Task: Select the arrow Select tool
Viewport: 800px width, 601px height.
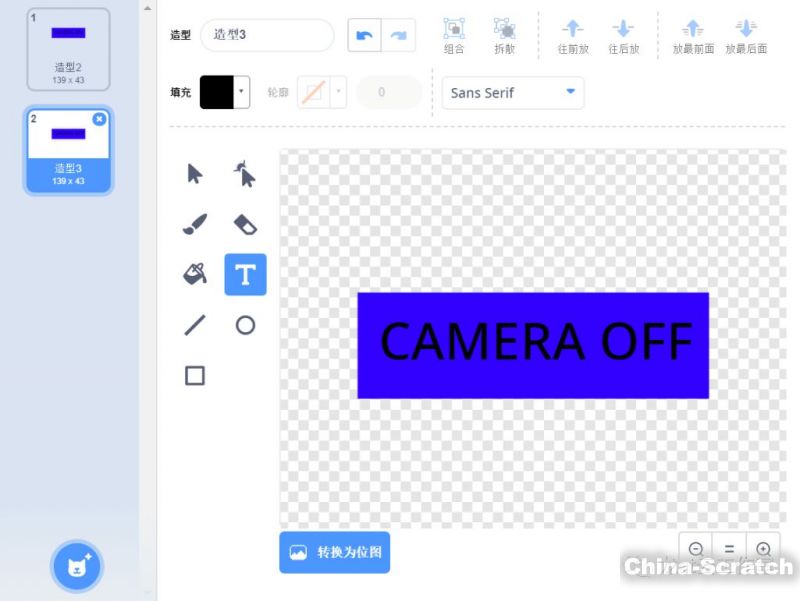Action: tap(195, 174)
